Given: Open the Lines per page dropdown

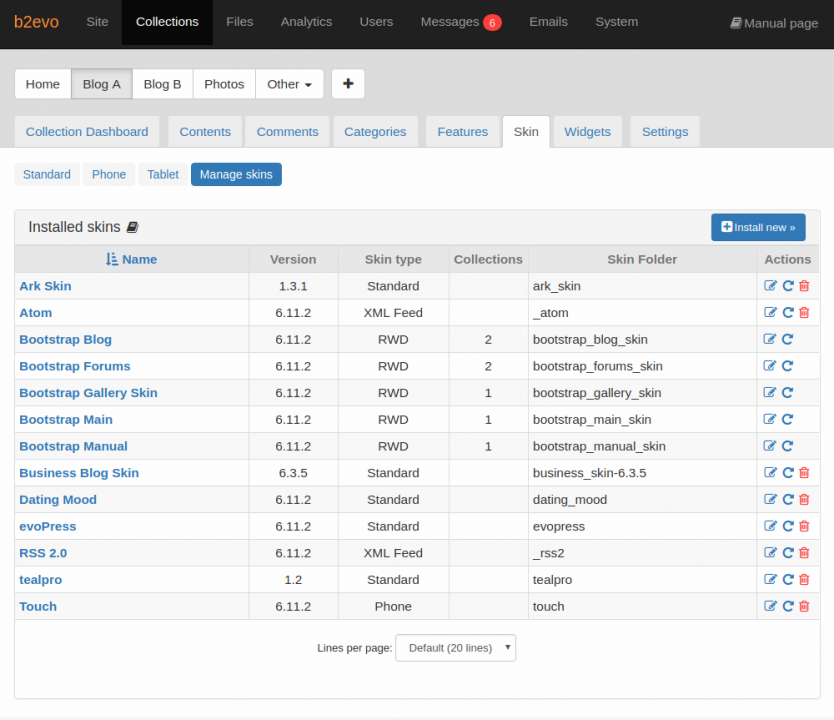Looking at the screenshot, I should point(455,648).
